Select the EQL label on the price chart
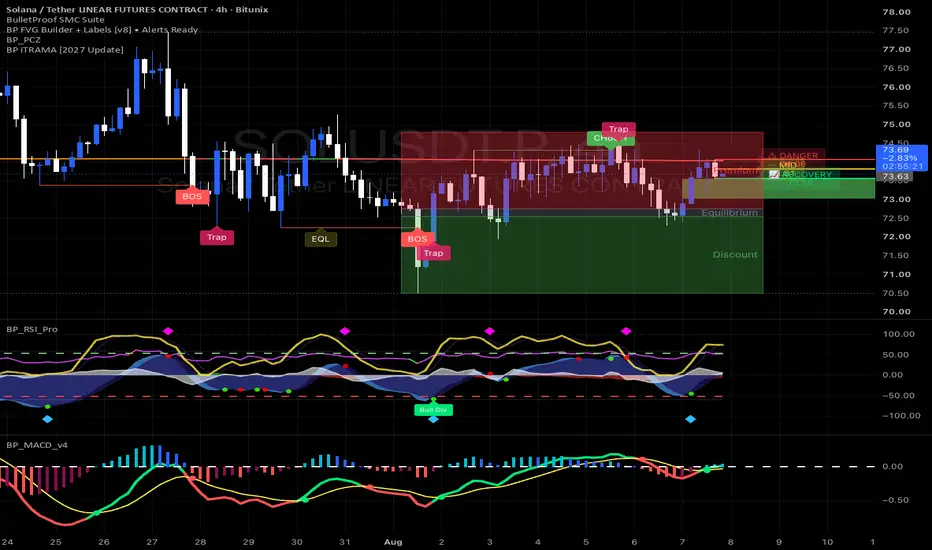 point(320,239)
